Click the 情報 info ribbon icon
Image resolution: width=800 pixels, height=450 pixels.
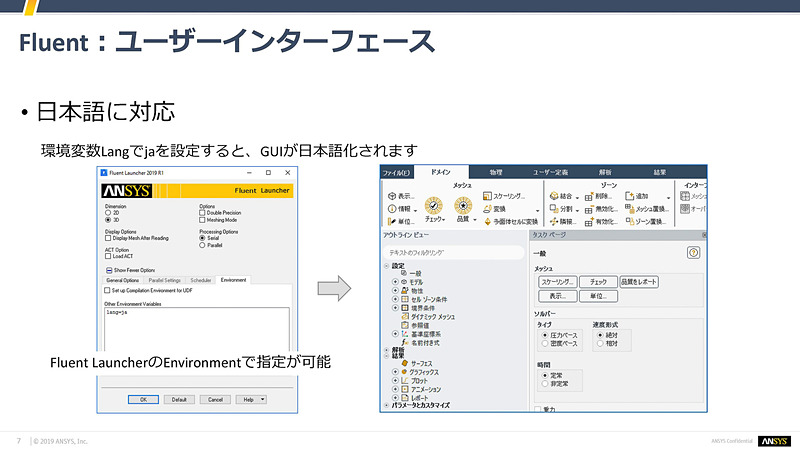[392, 209]
